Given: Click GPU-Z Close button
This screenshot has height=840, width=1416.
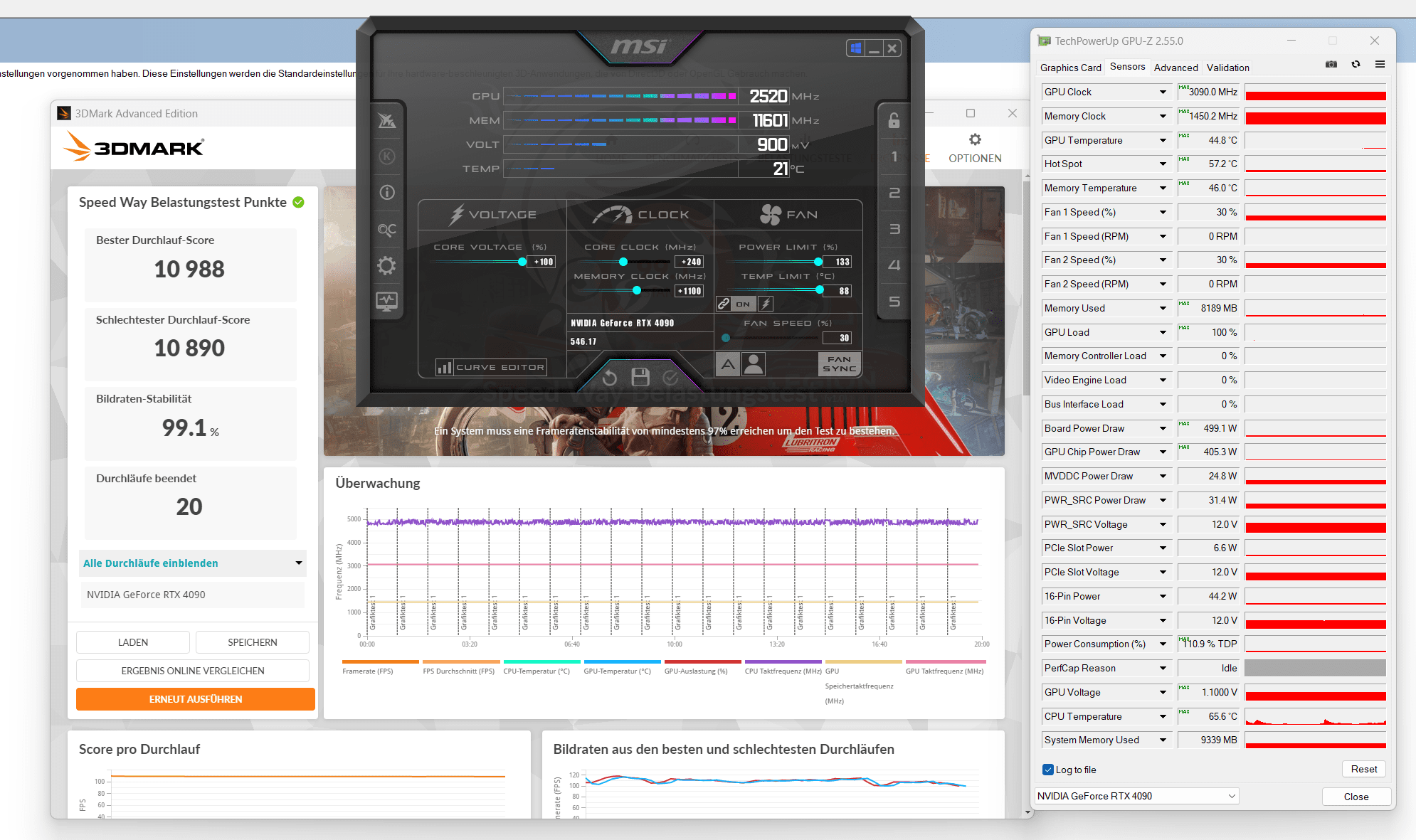Looking at the screenshot, I should pyautogui.click(x=1356, y=797).
